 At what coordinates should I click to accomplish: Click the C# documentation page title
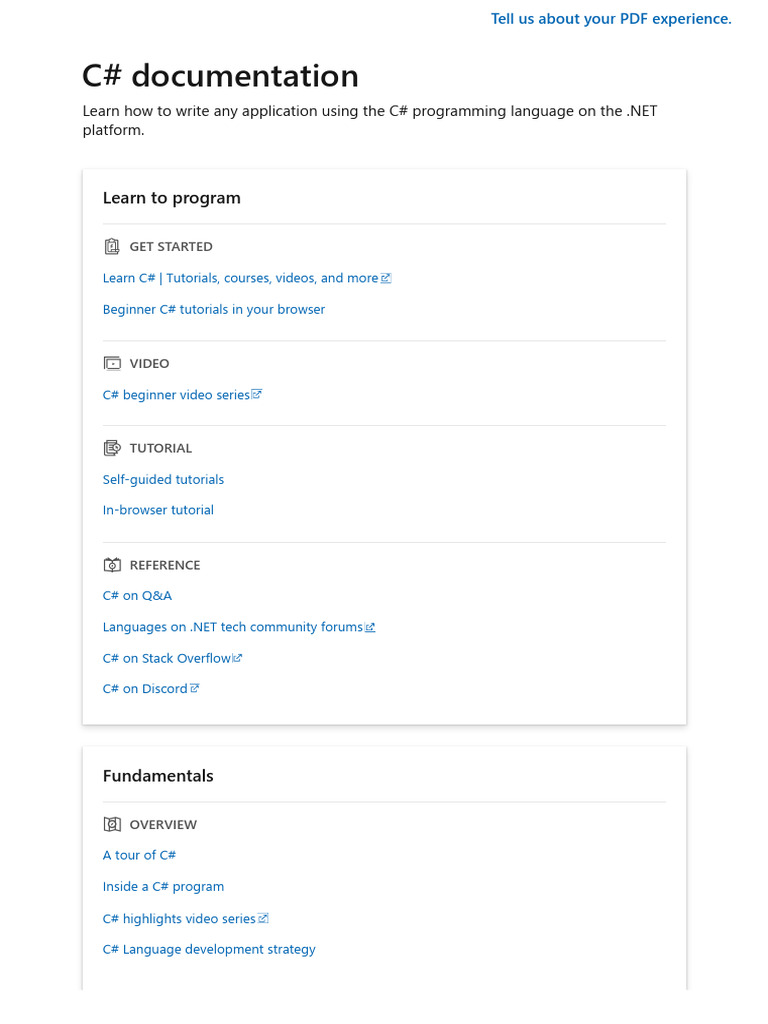[220, 76]
